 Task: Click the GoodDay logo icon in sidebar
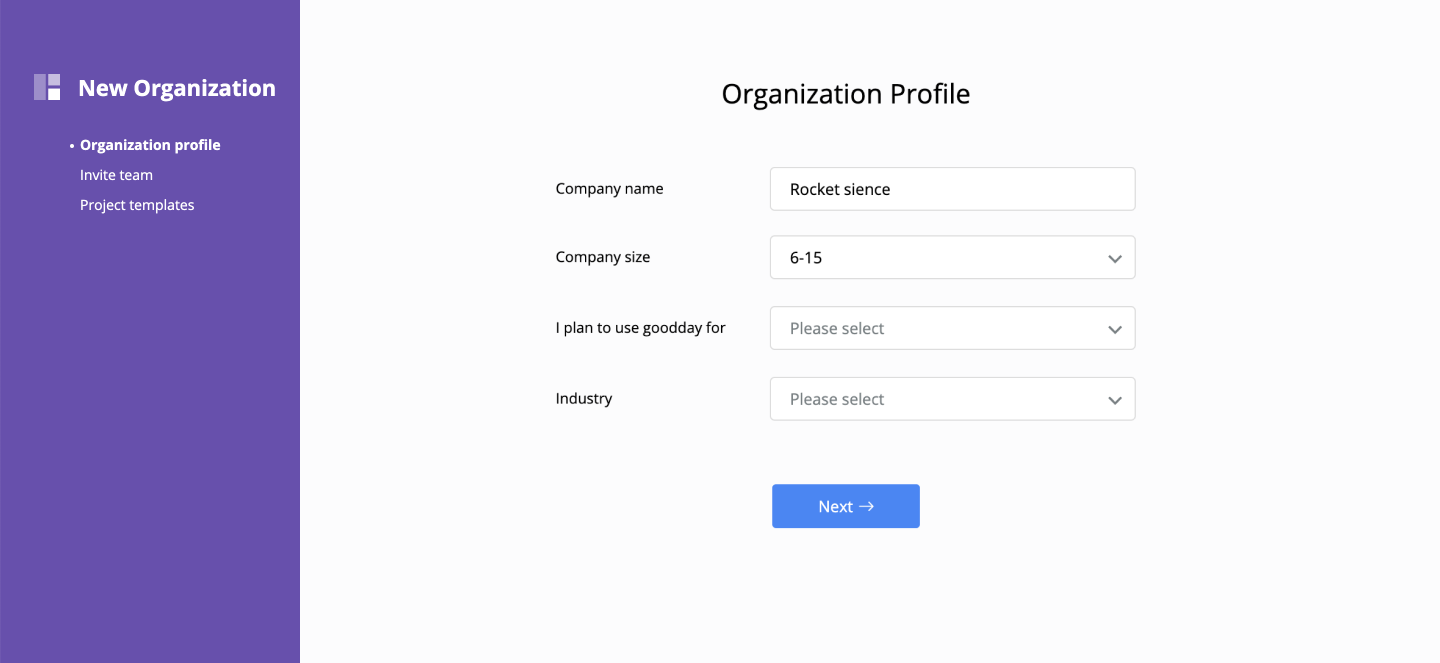[47, 87]
